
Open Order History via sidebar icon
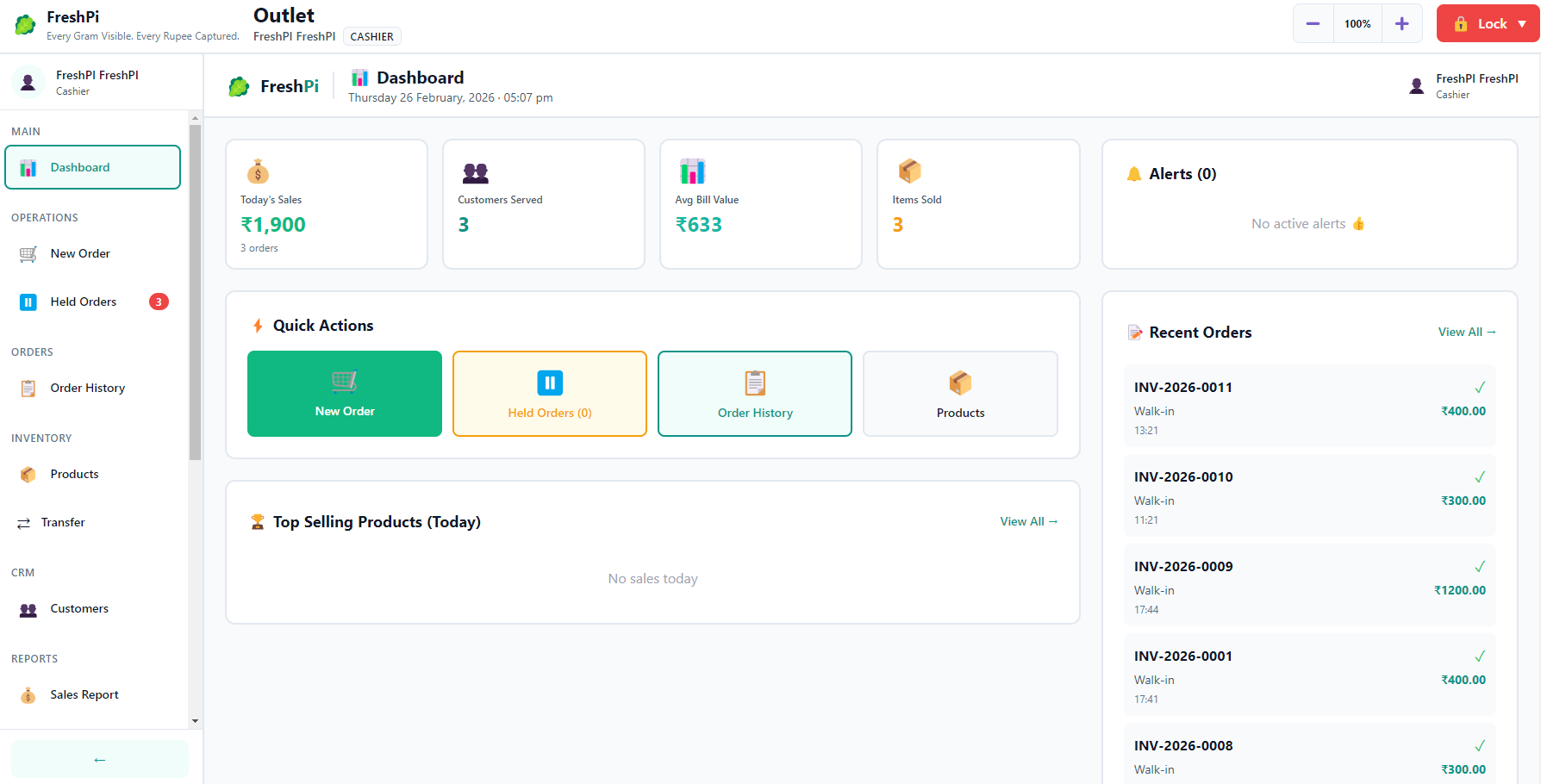pyautogui.click(x=28, y=388)
